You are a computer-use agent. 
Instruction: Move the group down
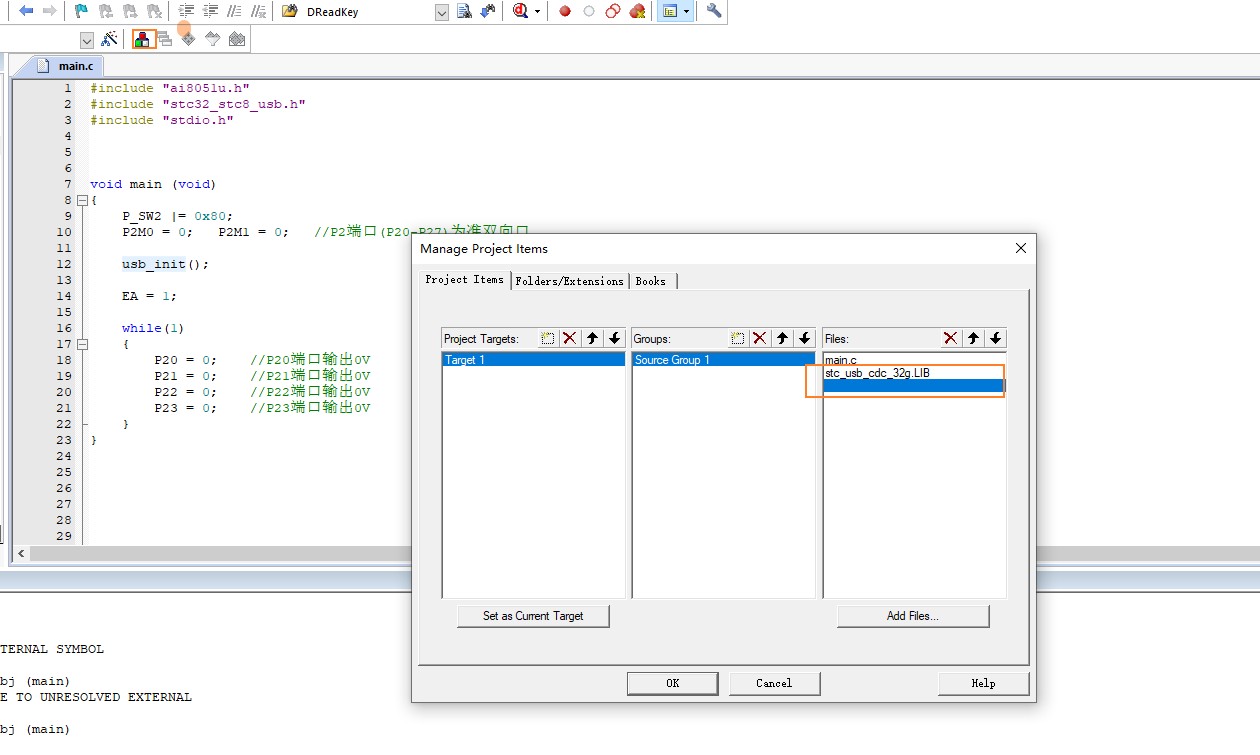805,338
